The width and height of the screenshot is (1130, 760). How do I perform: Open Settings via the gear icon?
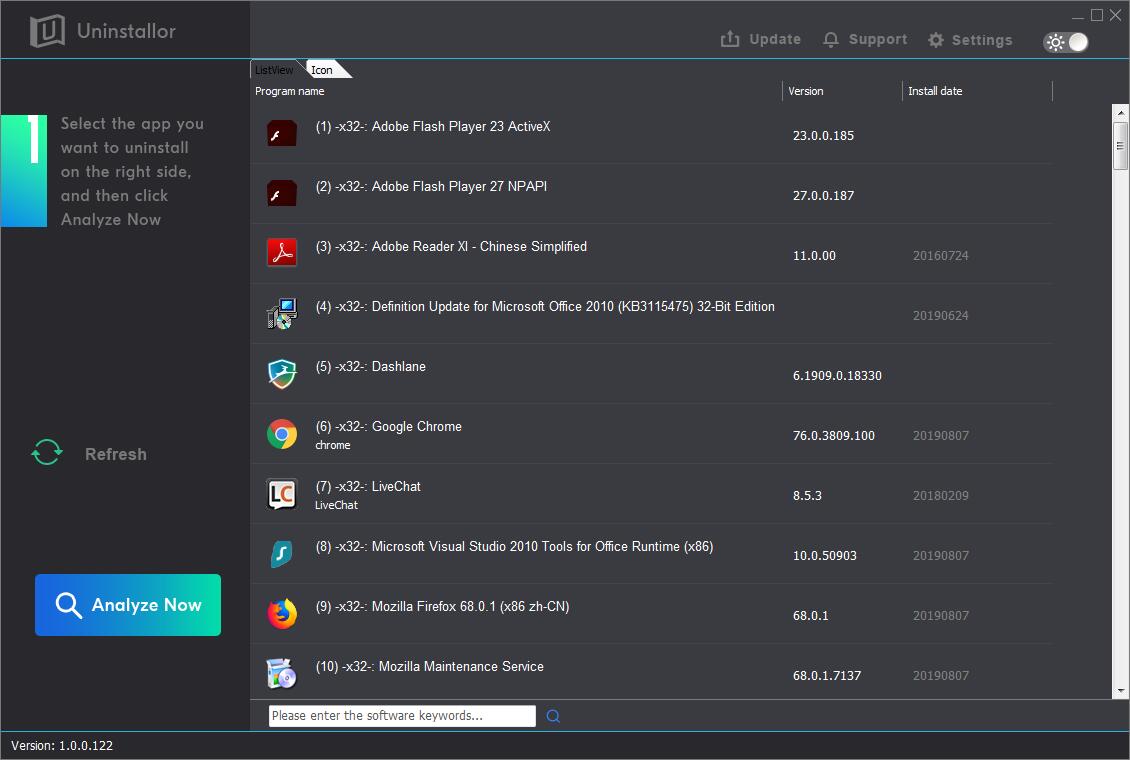click(935, 40)
